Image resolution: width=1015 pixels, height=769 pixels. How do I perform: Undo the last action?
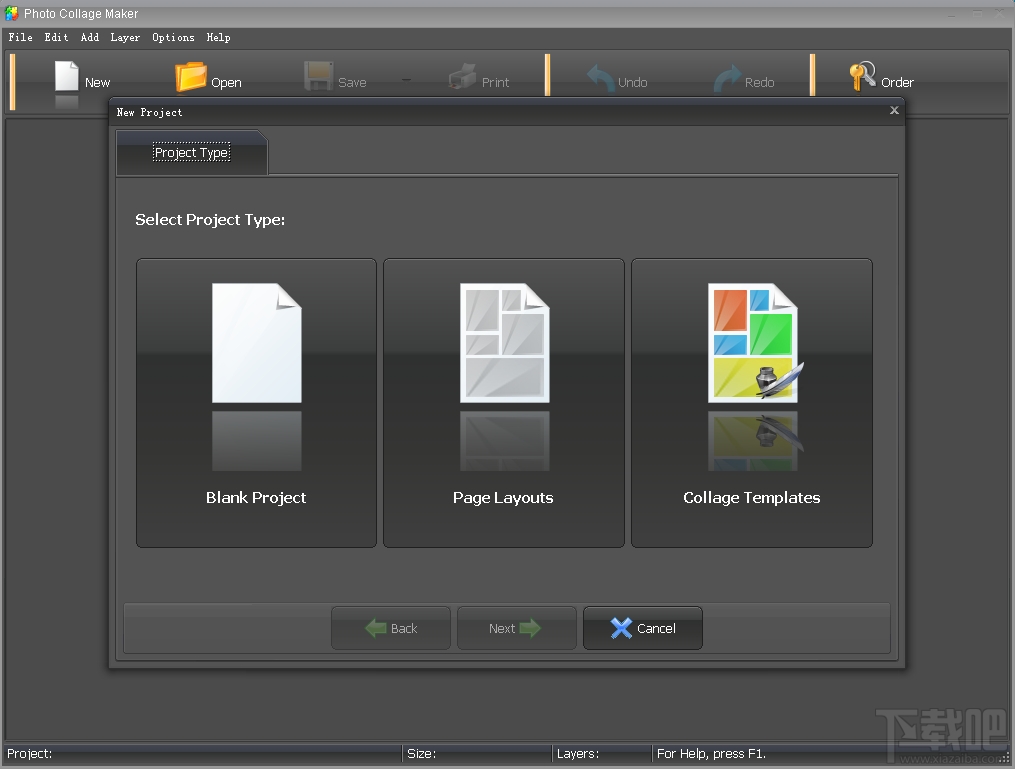tap(601, 75)
